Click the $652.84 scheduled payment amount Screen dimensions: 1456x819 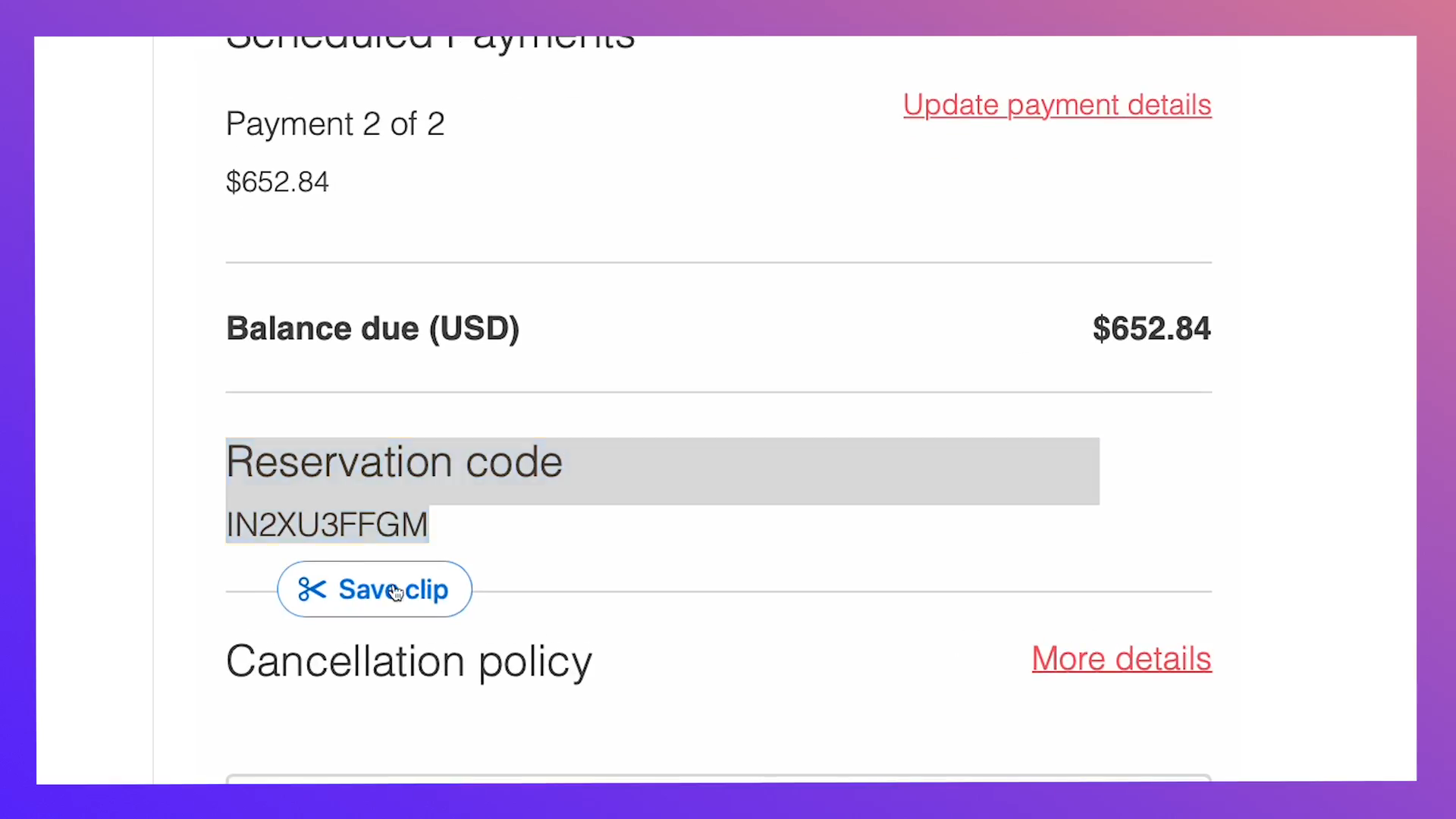[278, 182]
